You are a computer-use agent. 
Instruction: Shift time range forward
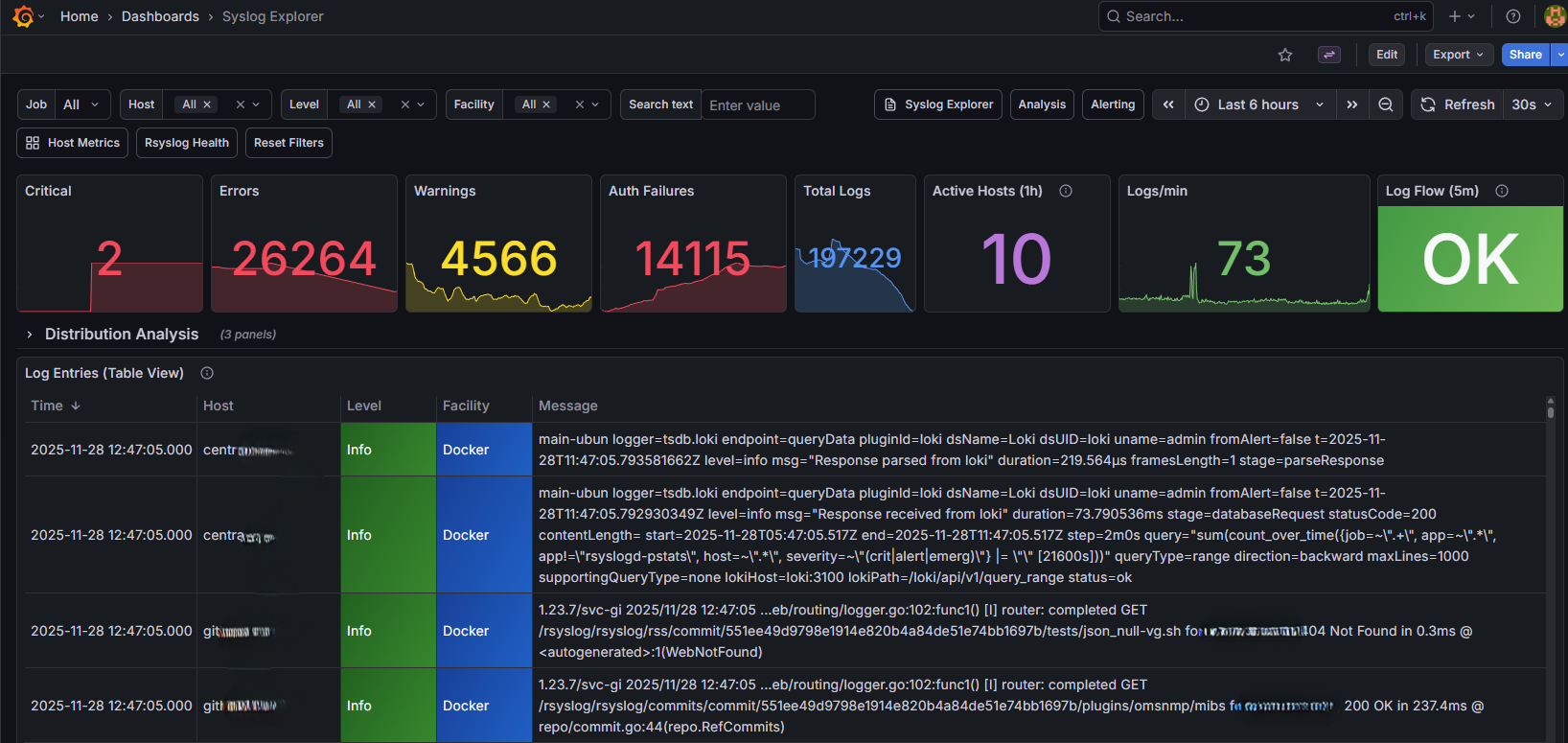[1351, 104]
